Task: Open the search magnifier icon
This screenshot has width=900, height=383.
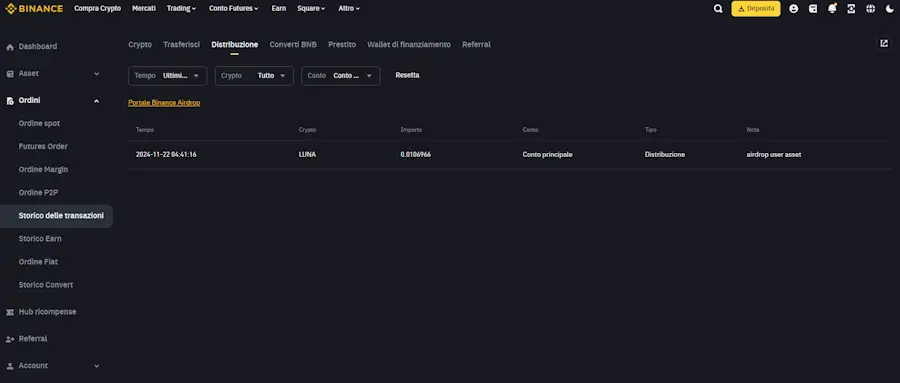Action: [x=717, y=9]
